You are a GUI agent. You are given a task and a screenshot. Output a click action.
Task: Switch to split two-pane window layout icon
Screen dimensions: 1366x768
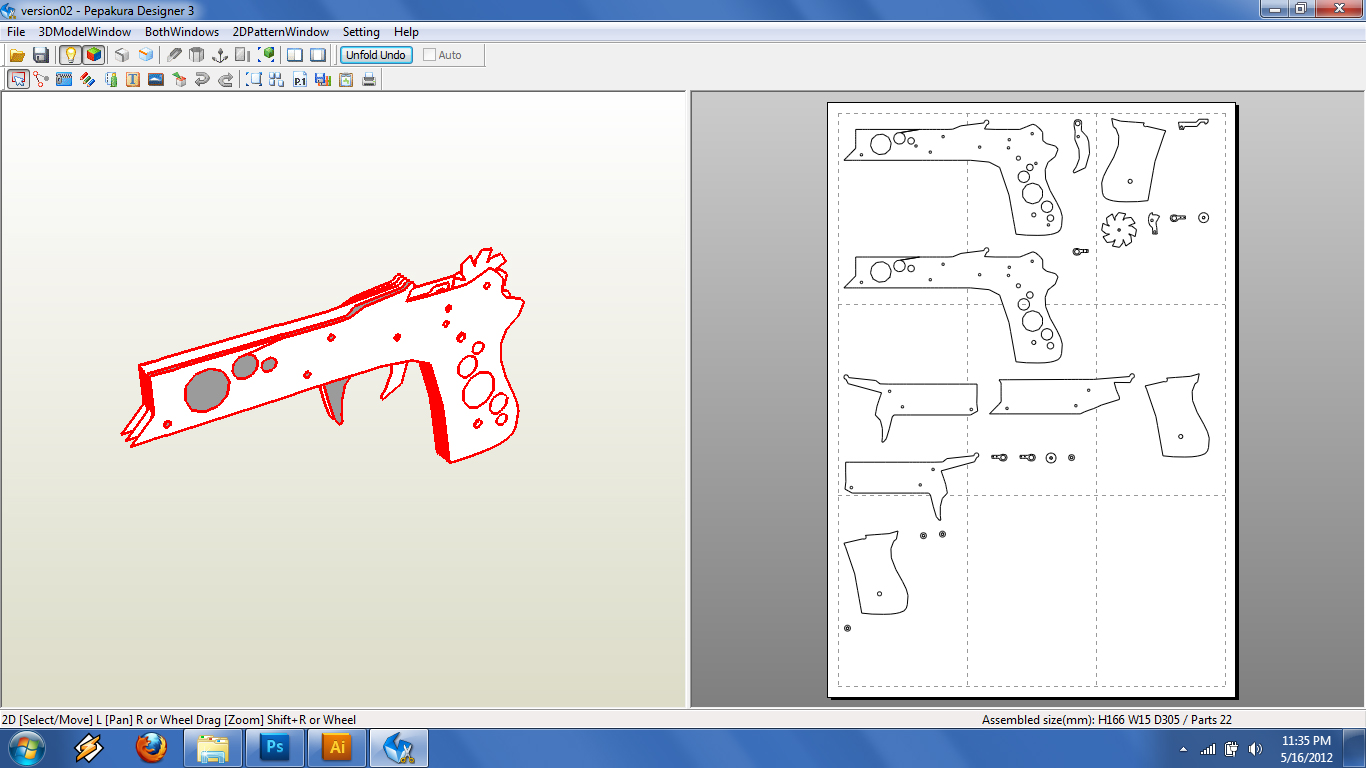(x=295, y=55)
